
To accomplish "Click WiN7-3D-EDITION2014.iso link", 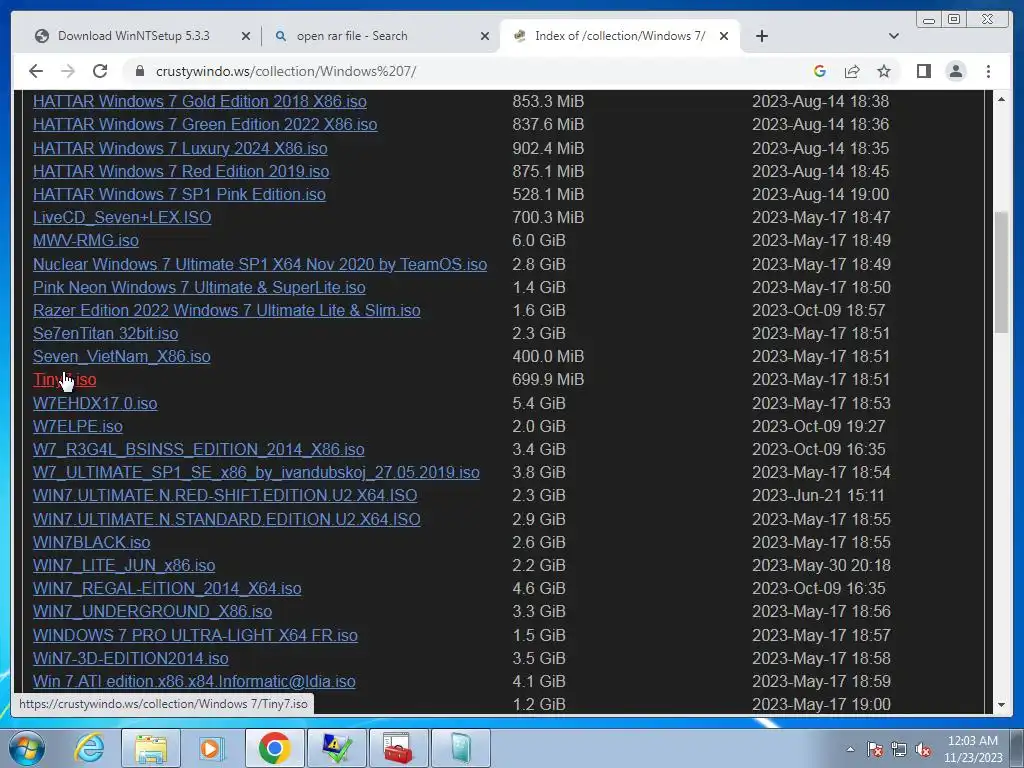I will [x=131, y=658].
